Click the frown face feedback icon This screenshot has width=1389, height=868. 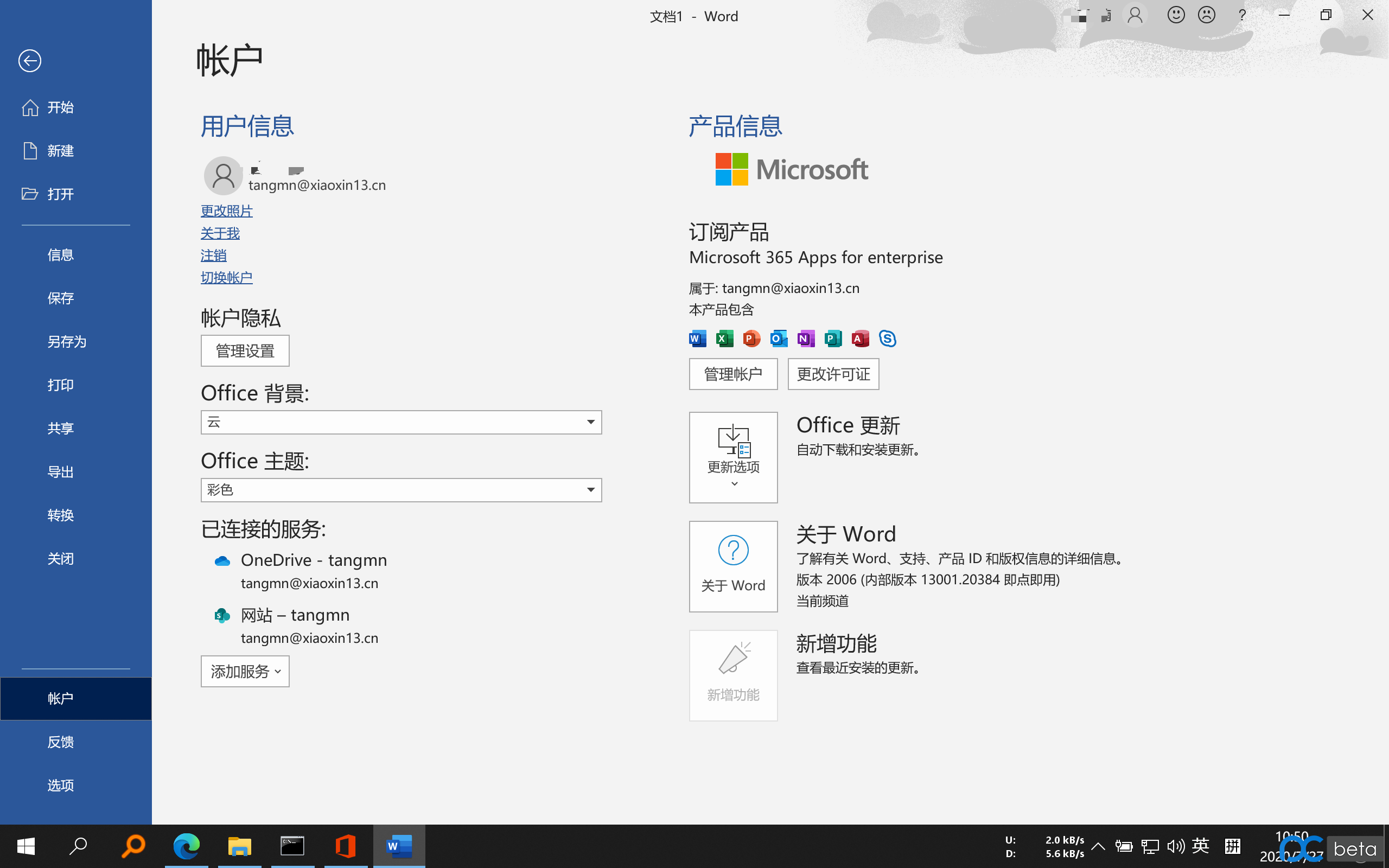(1207, 16)
